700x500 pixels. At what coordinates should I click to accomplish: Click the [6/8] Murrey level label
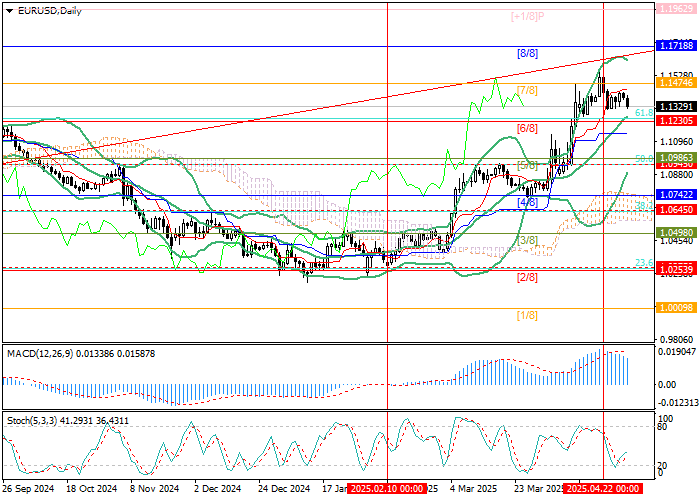coord(528,129)
